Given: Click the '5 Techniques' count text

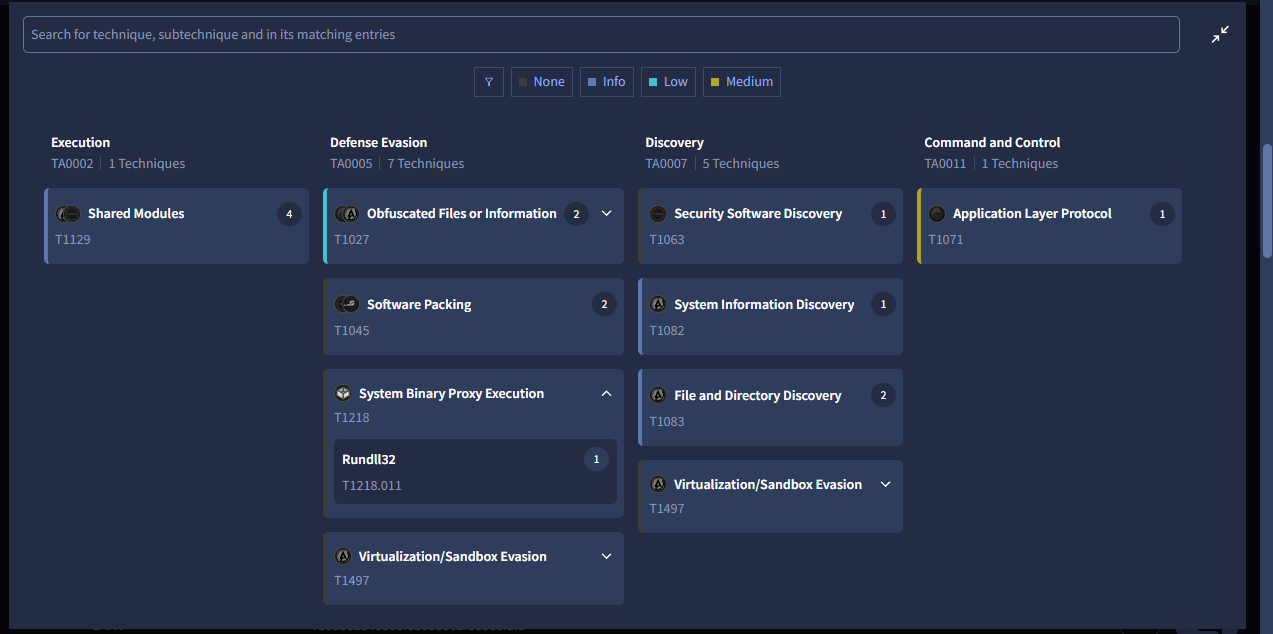Looking at the screenshot, I should tap(741, 164).
